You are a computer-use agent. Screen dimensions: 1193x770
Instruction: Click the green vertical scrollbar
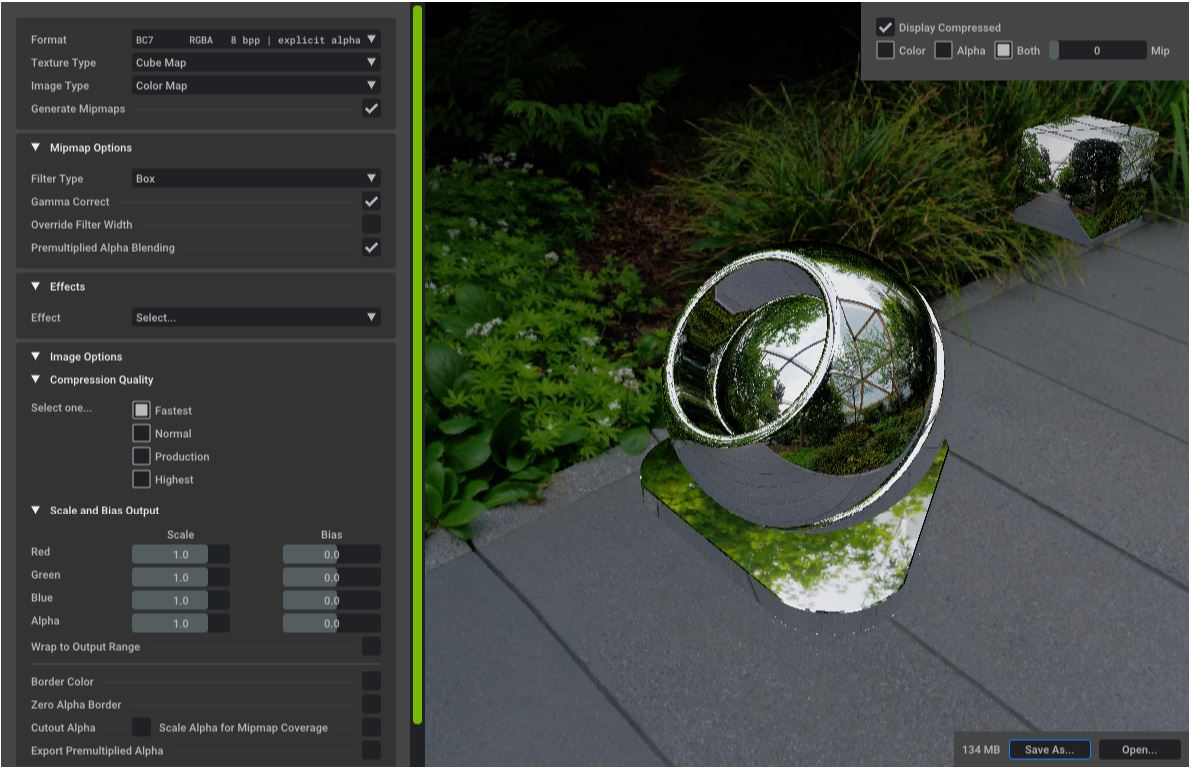coord(418,364)
